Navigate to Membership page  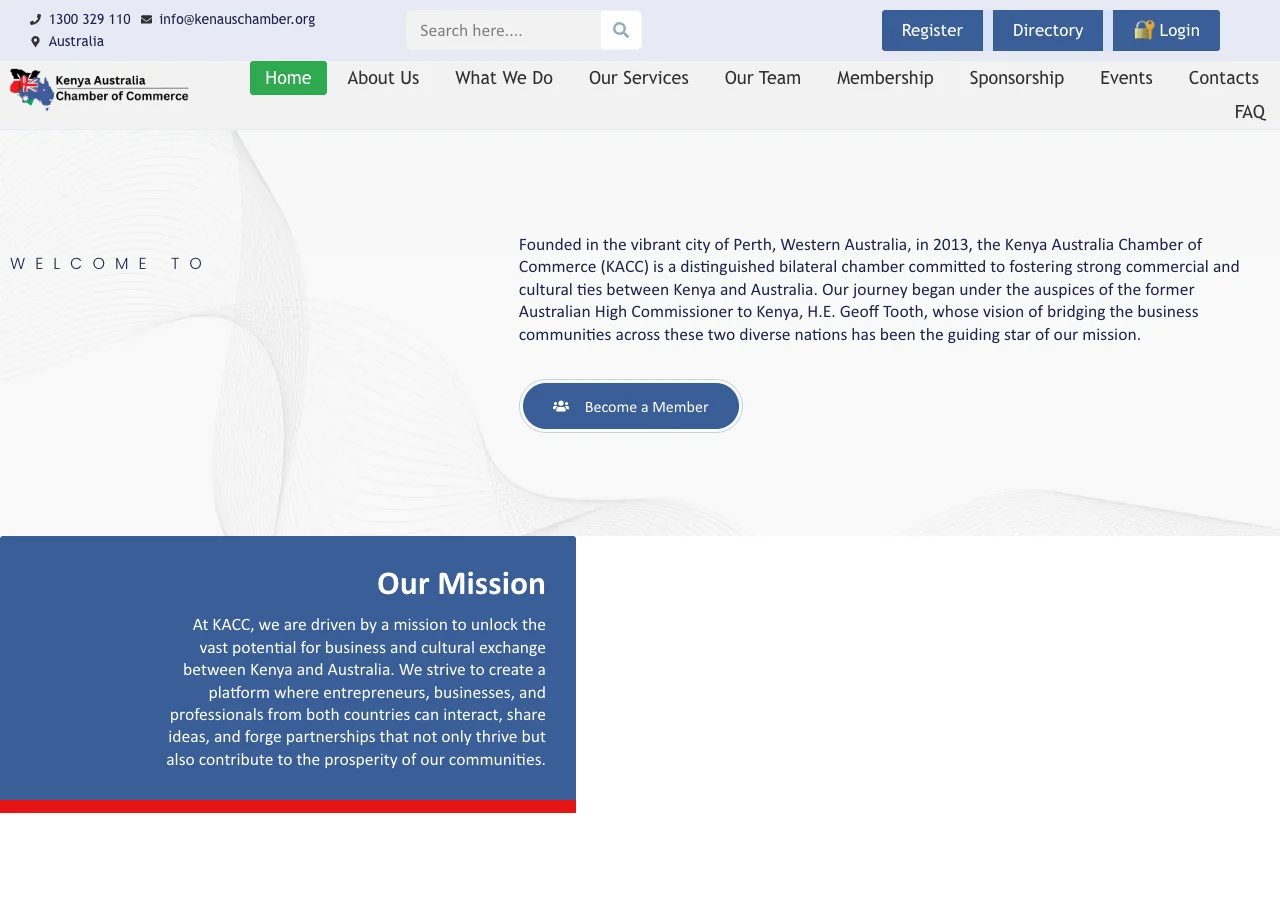[885, 78]
